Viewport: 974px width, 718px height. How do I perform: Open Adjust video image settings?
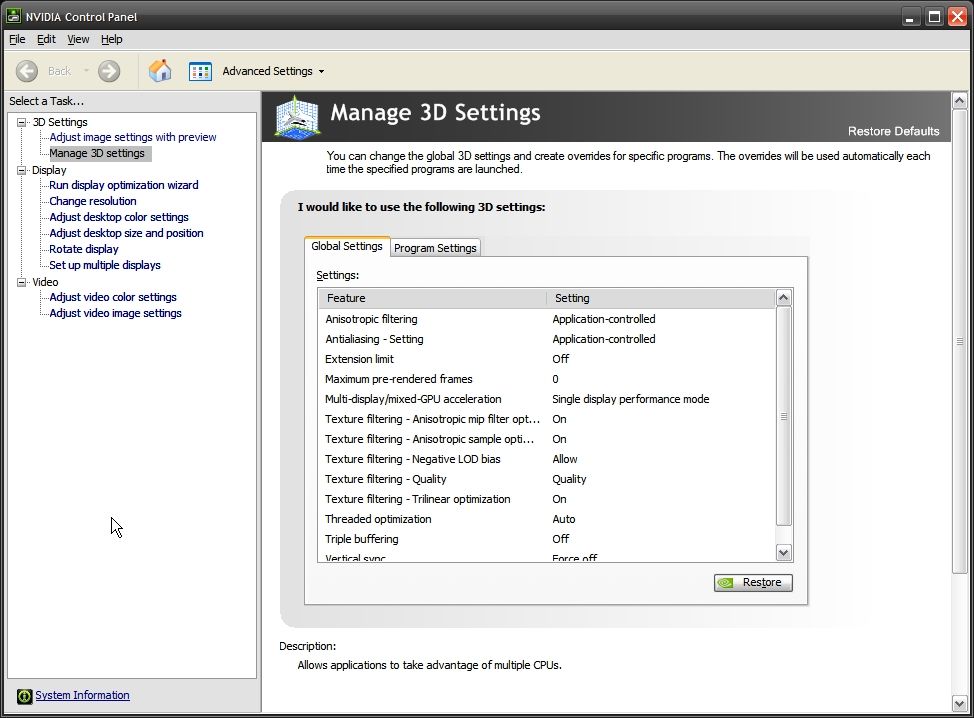pyautogui.click(x=116, y=314)
